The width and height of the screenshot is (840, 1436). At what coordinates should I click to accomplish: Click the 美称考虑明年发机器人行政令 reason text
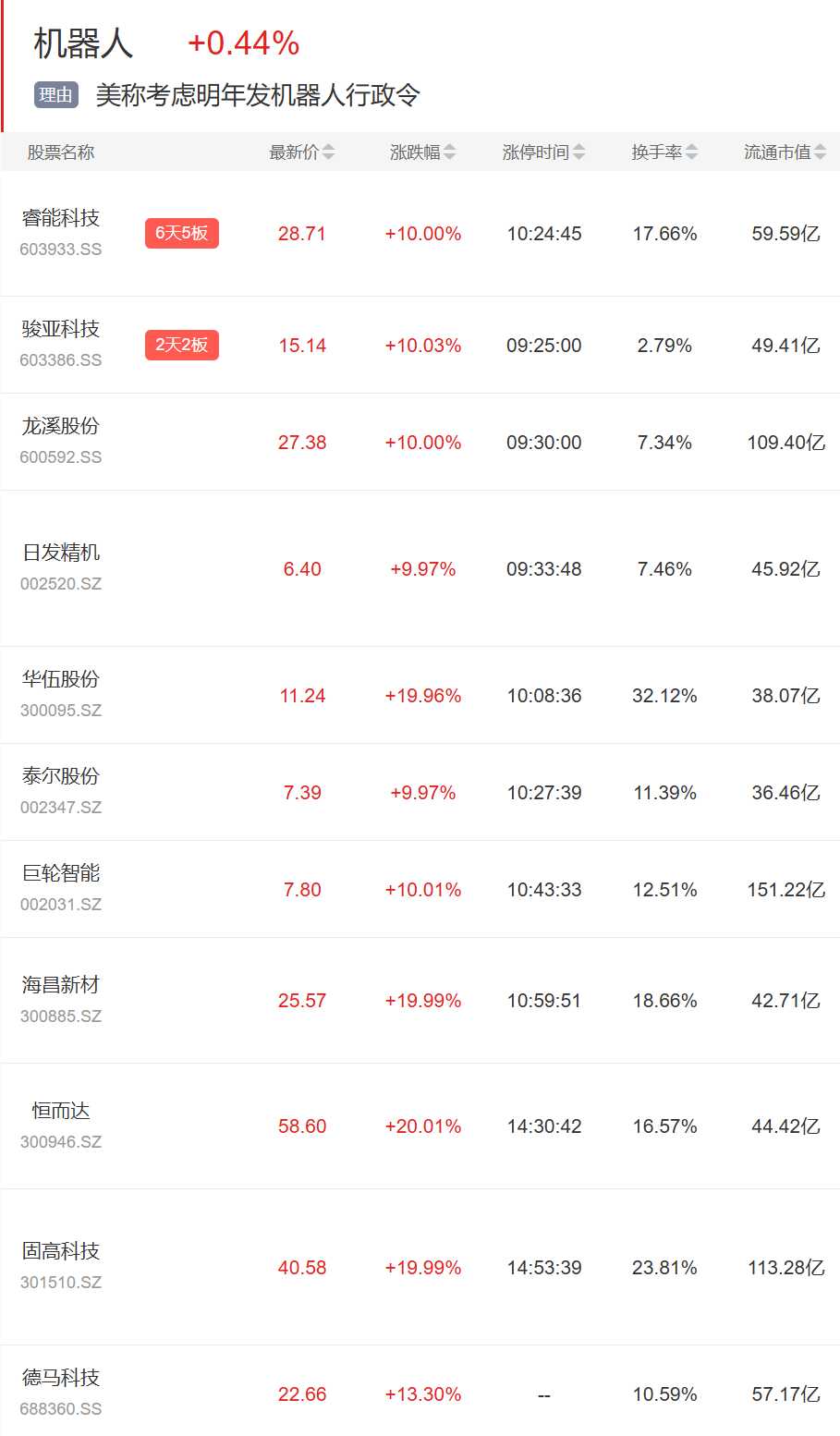tap(258, 95)
